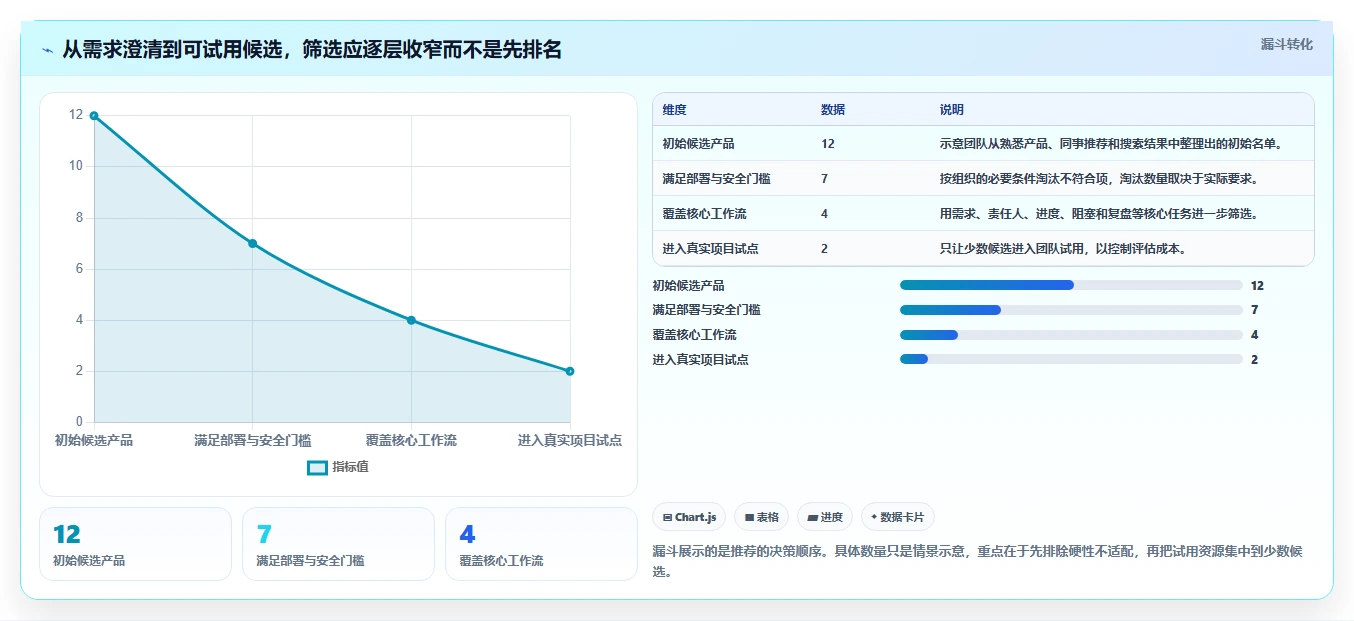Click x-axis label 进入真实项目试点
The width and height of the screenshot is (1354, 621).
pyautogui.click(x=570, y=440)
